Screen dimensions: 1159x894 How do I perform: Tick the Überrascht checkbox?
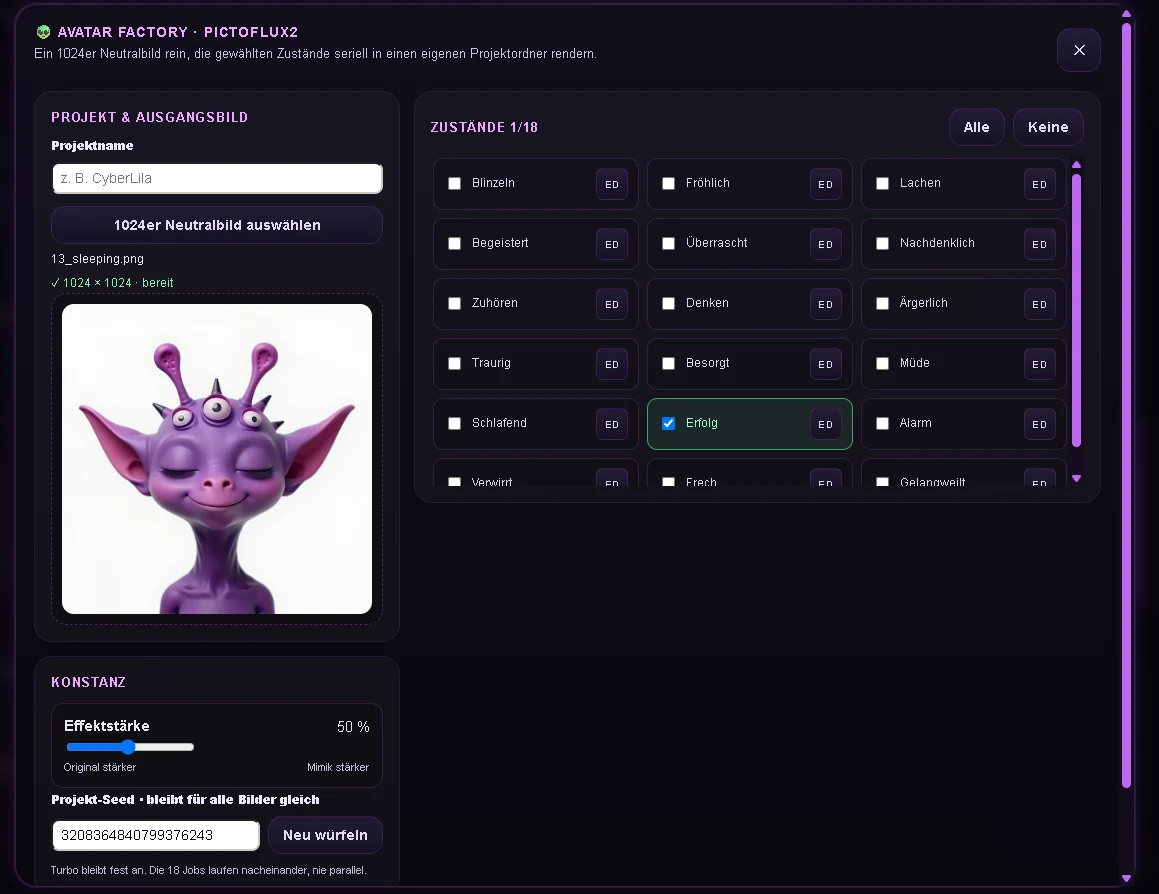[x=668, y=243]
